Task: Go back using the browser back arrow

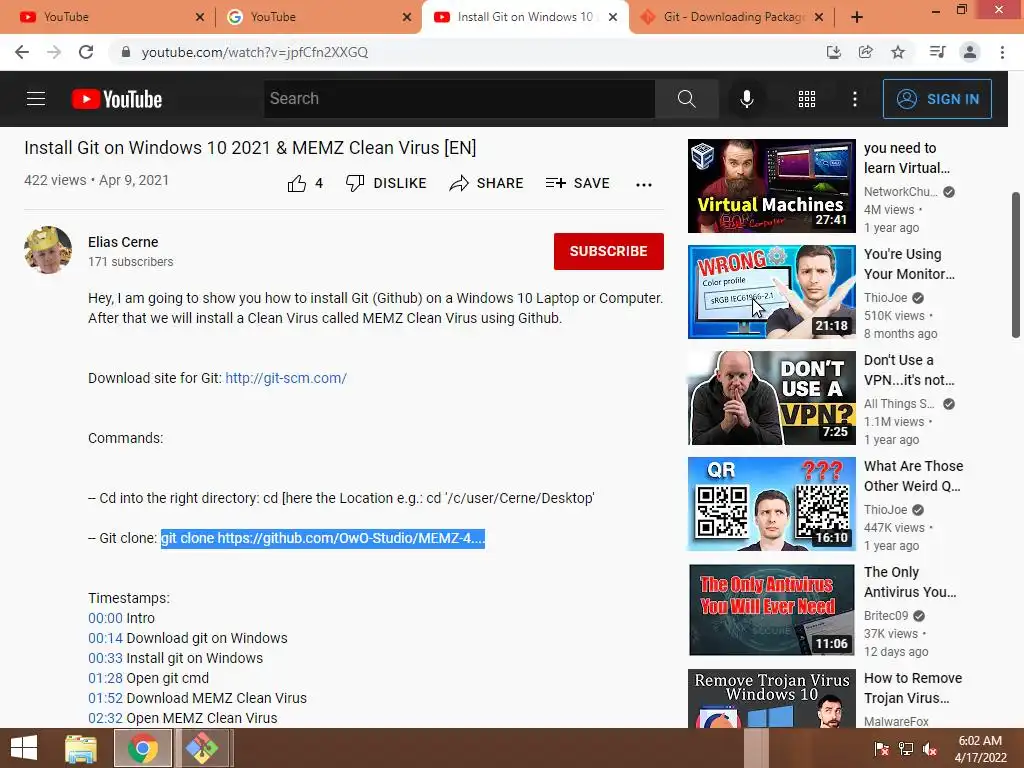Action: coord(22,52)
